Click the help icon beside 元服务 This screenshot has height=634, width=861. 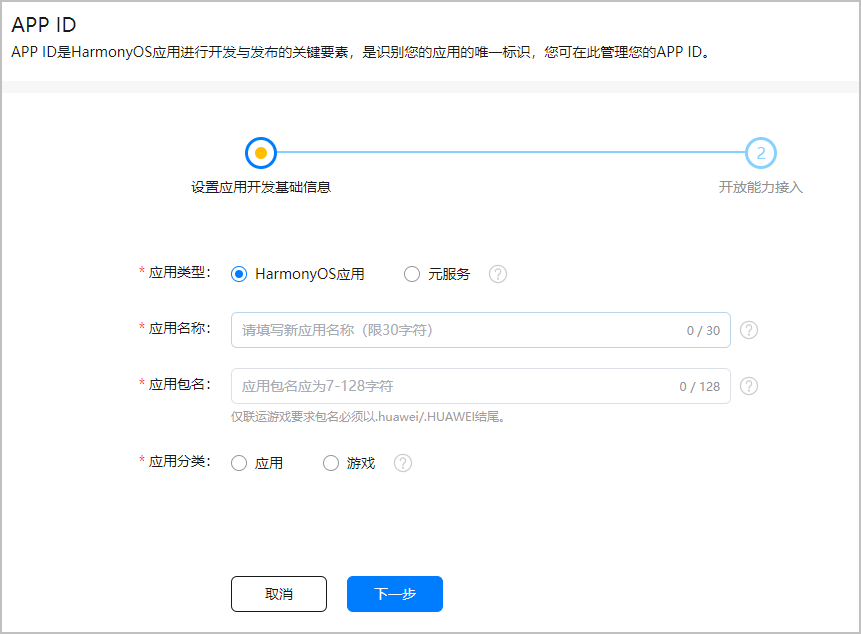tap(498, 274)
